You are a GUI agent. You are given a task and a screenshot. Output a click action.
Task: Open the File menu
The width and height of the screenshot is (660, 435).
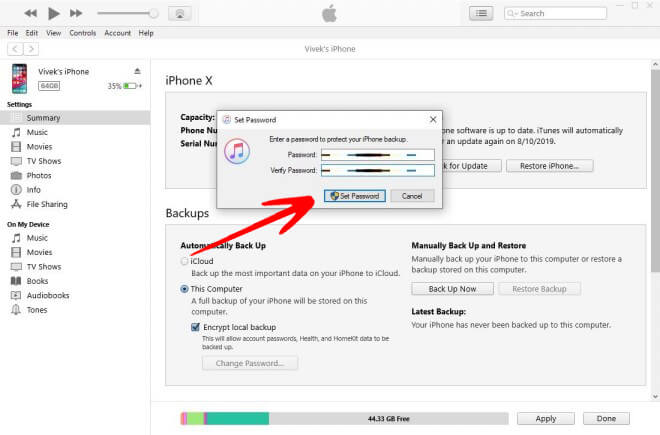click(13, 33)
